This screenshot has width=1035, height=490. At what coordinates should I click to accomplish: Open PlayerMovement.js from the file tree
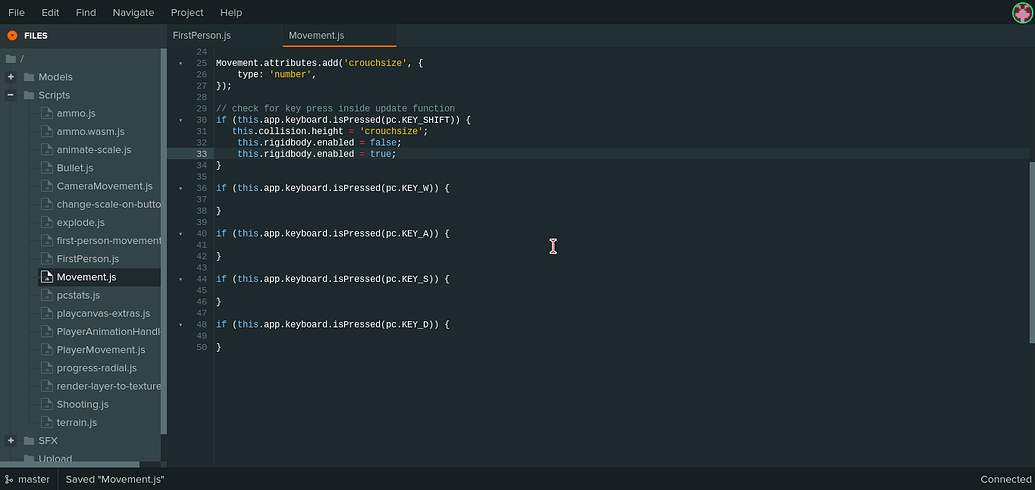click(100, 350)
